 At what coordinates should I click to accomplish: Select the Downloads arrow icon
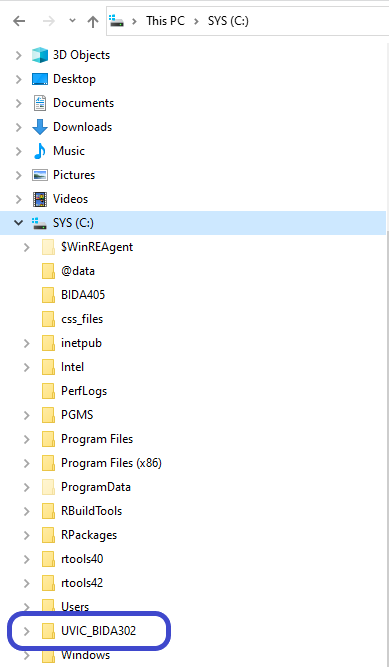point(40,127)
